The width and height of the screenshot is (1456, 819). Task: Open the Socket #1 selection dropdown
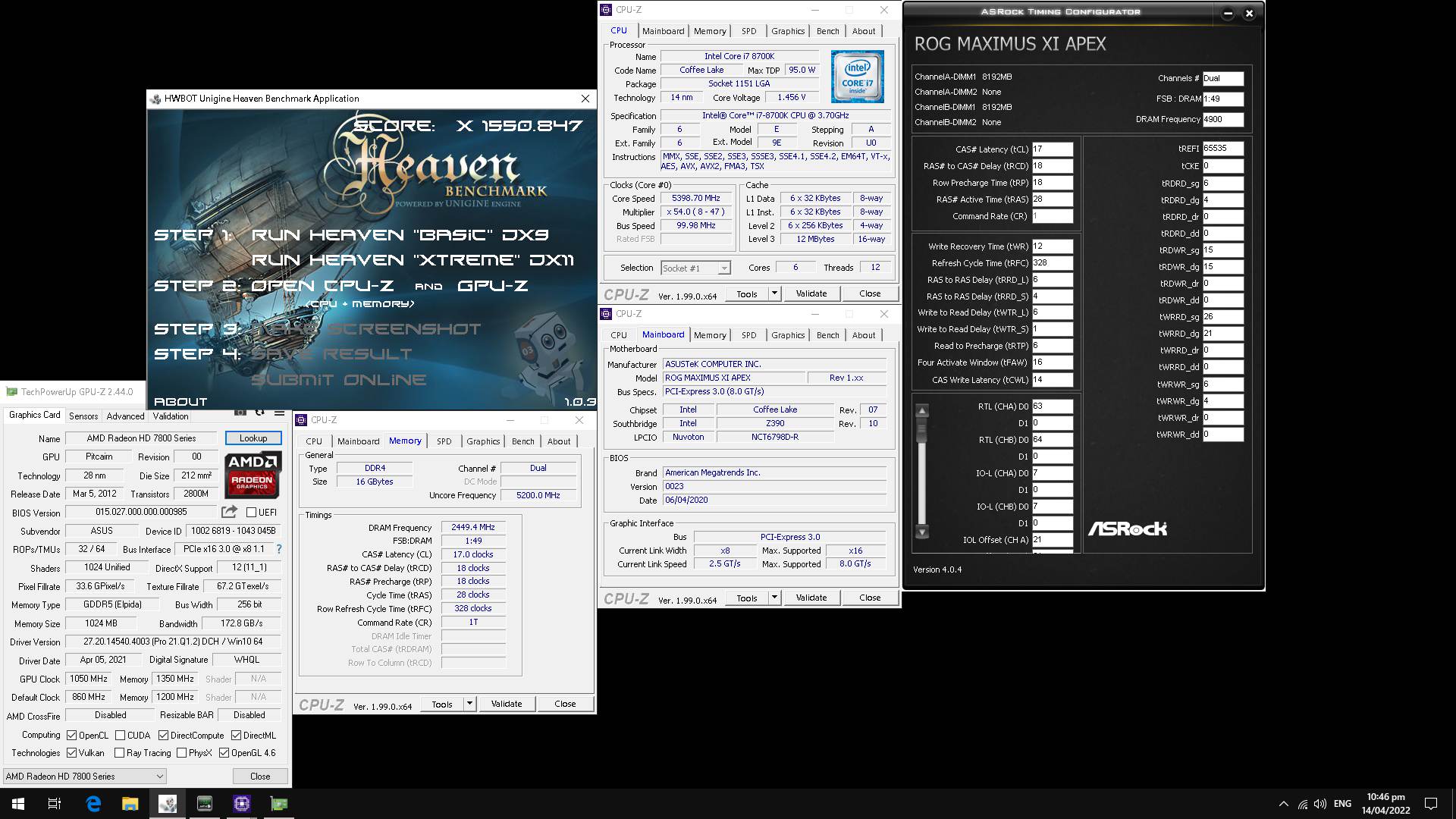(695, 268)
